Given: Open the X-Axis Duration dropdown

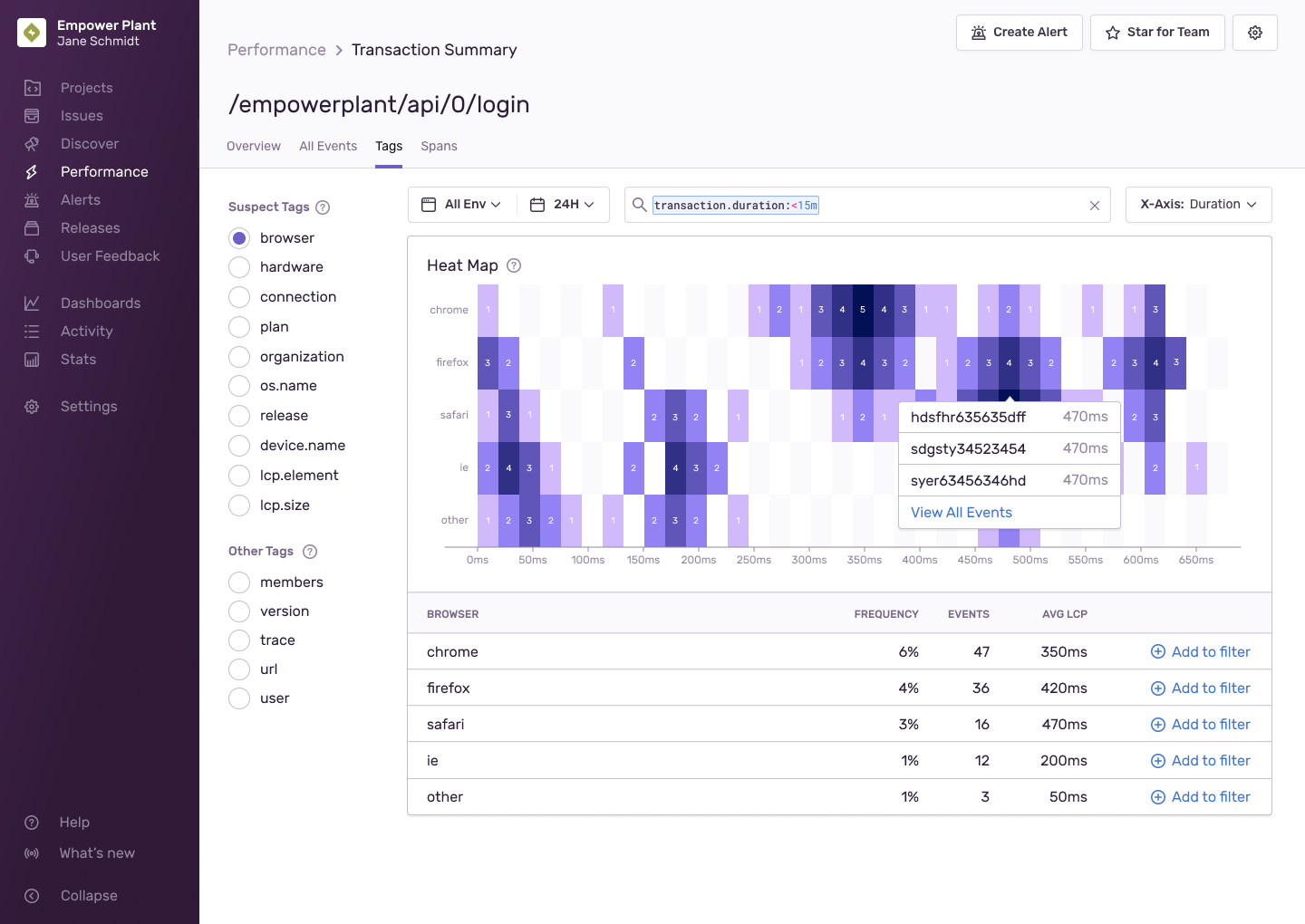Looking at the screenshot, I should (1198, 205).
